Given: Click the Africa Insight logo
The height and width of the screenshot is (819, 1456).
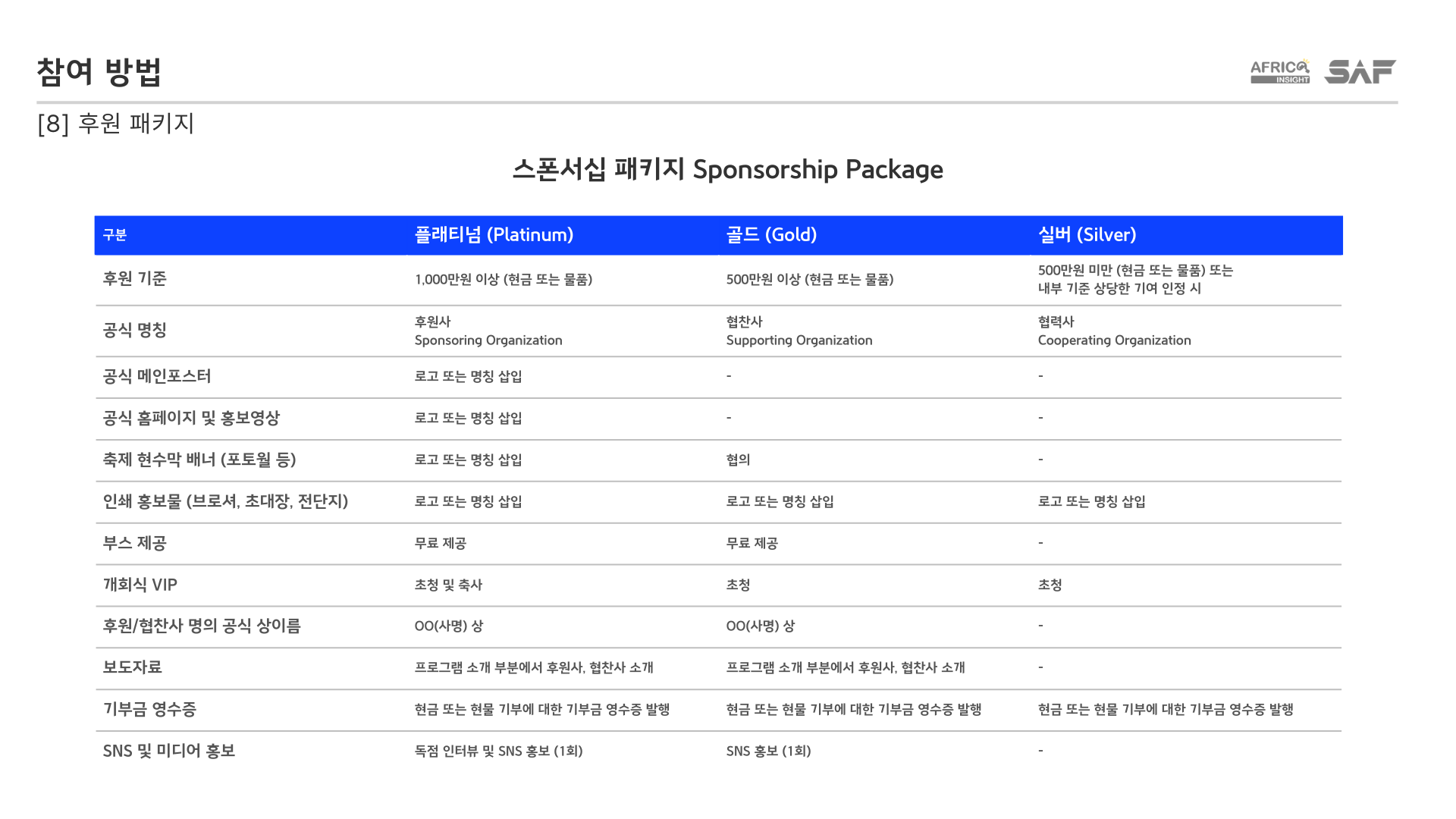Looking at the screenshot, I should (1280, 71).
